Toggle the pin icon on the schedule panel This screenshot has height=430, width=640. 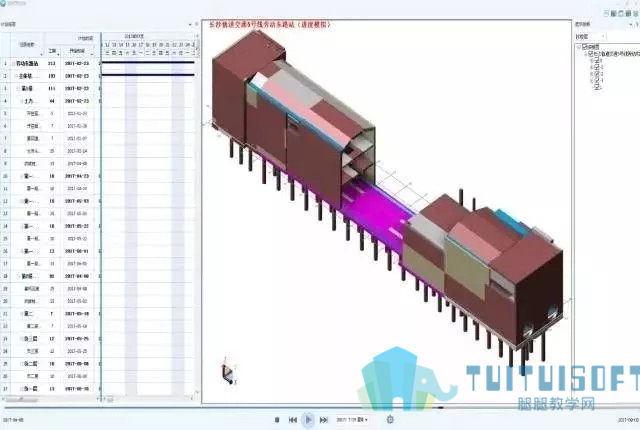pyautogui.click(x=196, y=24)
